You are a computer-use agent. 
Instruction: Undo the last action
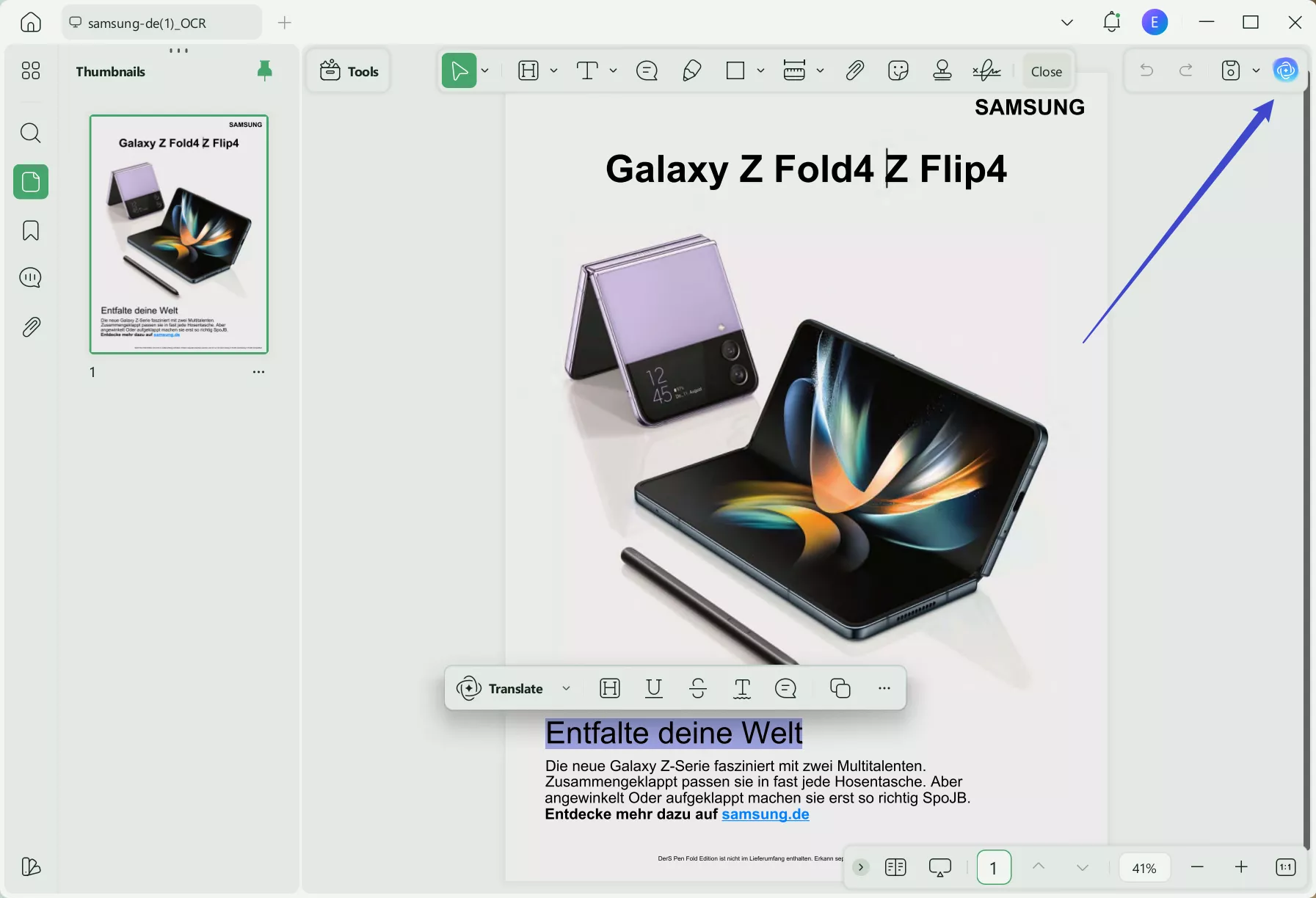click(1146, 70)
